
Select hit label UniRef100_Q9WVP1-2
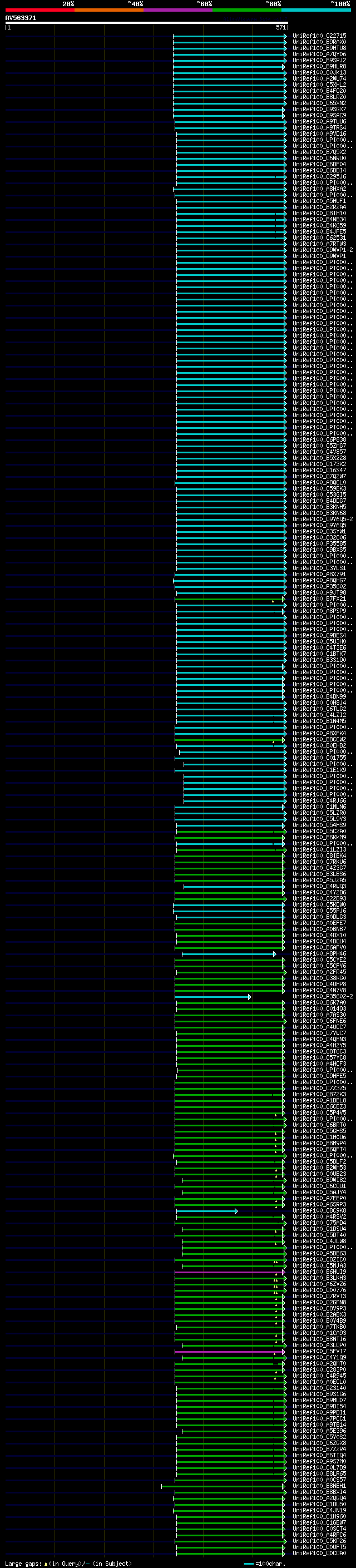(323, 250)
